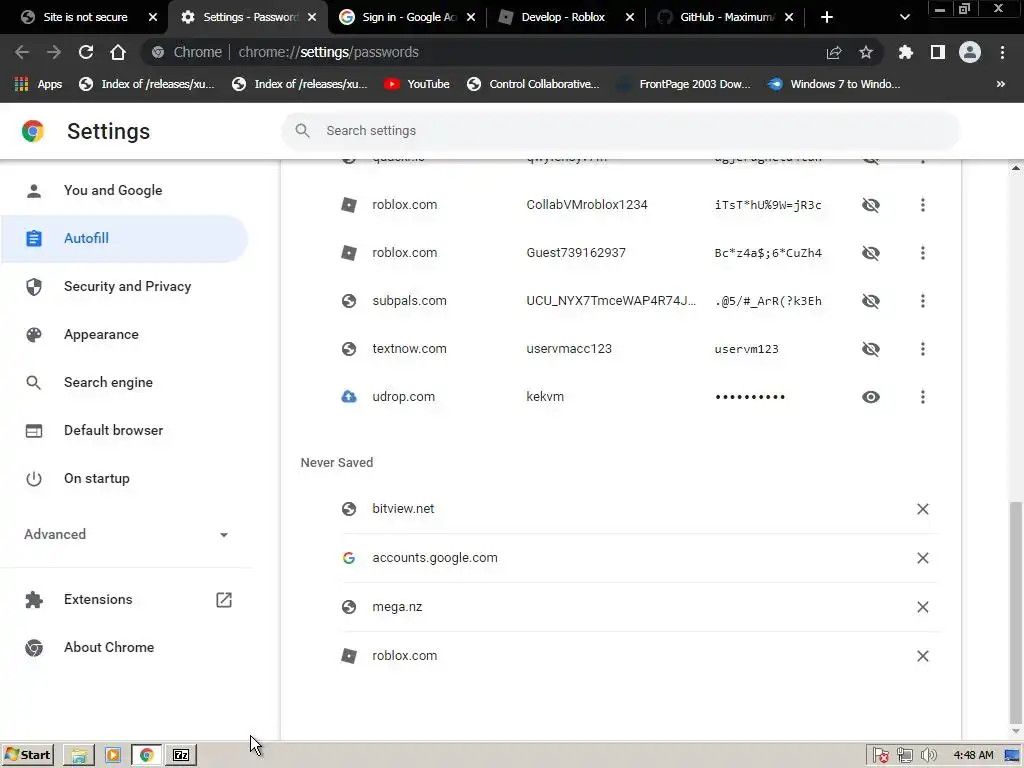Screen dimensions: 1024x768
Task: Remove bitview.net from Never Saved
Action: pos(923,509)
